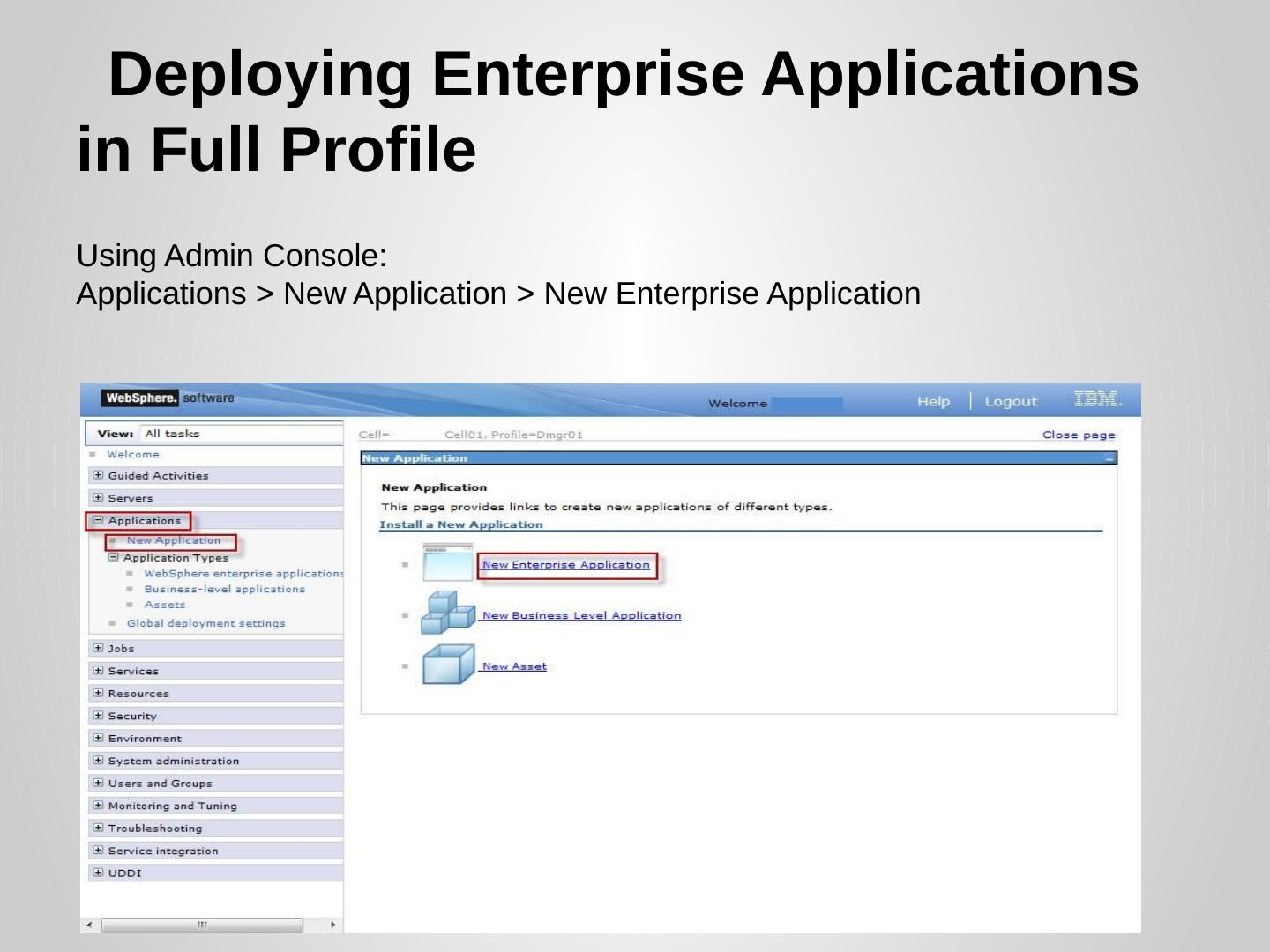Expand the Servers tree node
The height and width of the screenshot is (952, 1270).
coord(98,498)
